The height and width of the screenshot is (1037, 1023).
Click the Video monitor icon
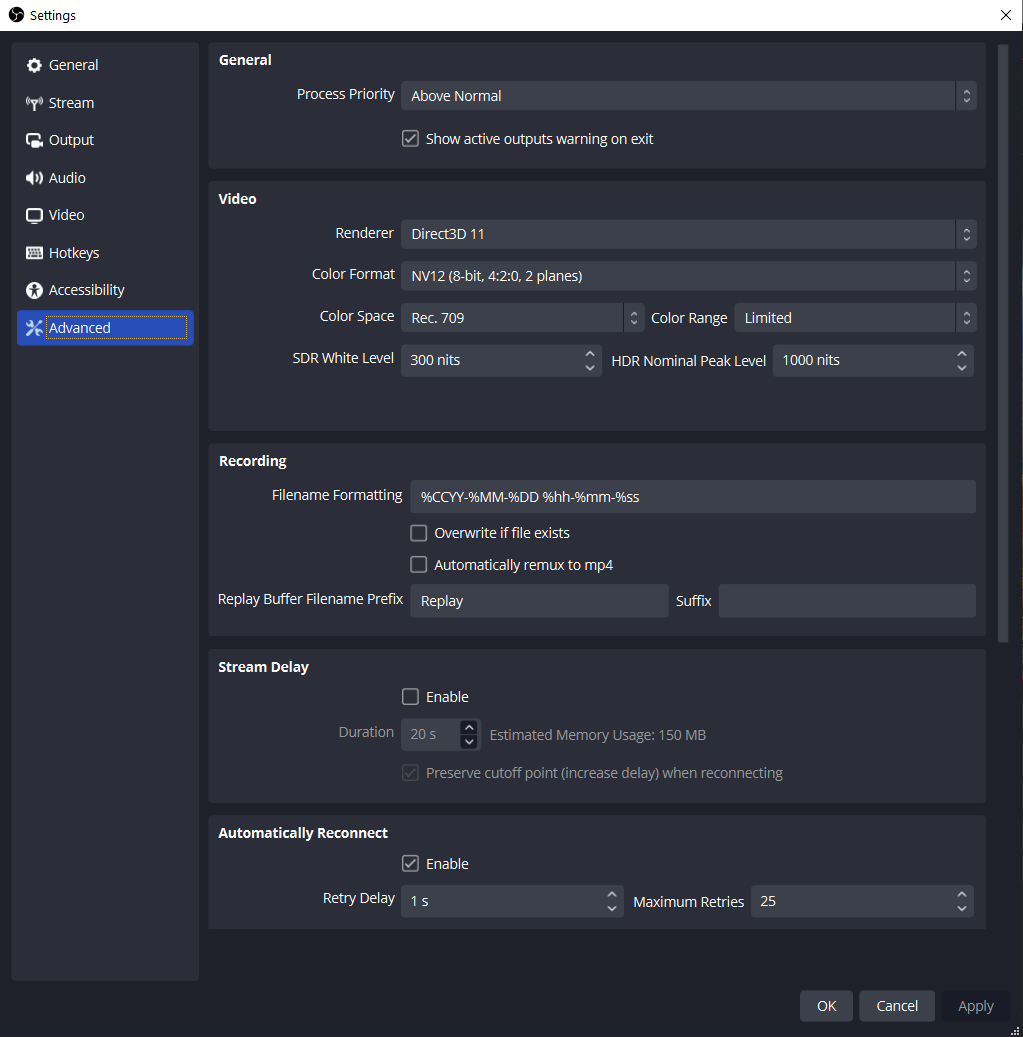pos(34,216)
